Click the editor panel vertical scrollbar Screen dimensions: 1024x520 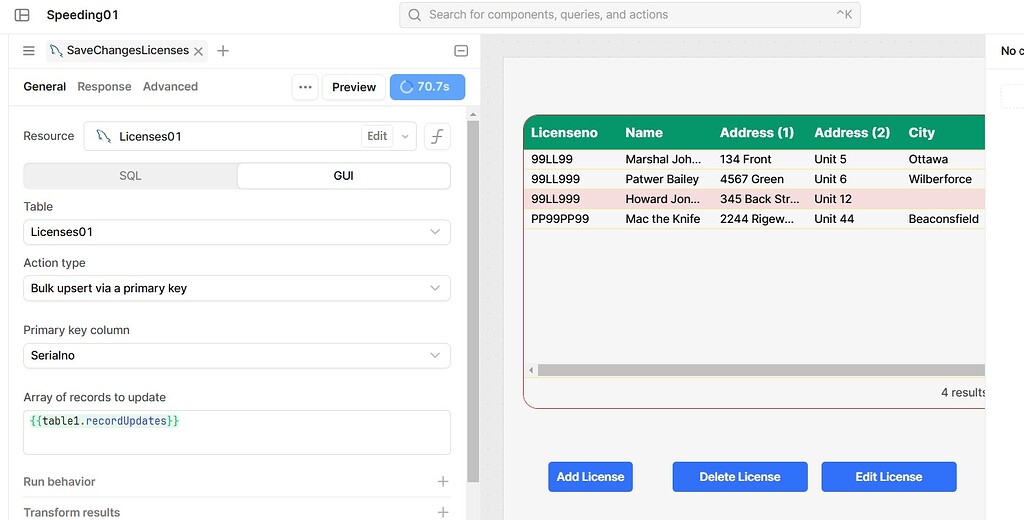click(473, 301)
